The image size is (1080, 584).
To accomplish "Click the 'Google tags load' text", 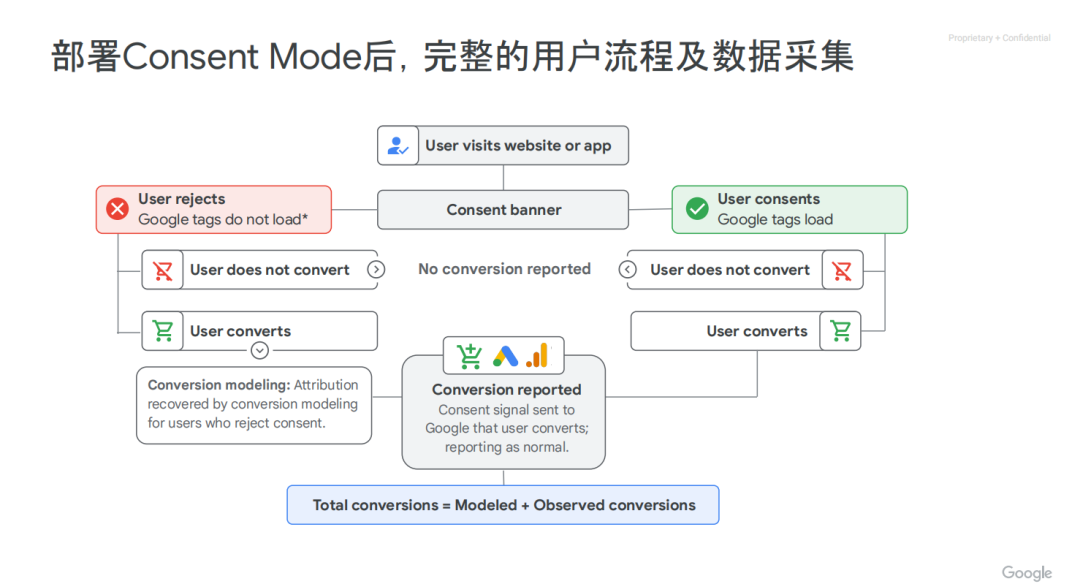I will click(775, 220).
